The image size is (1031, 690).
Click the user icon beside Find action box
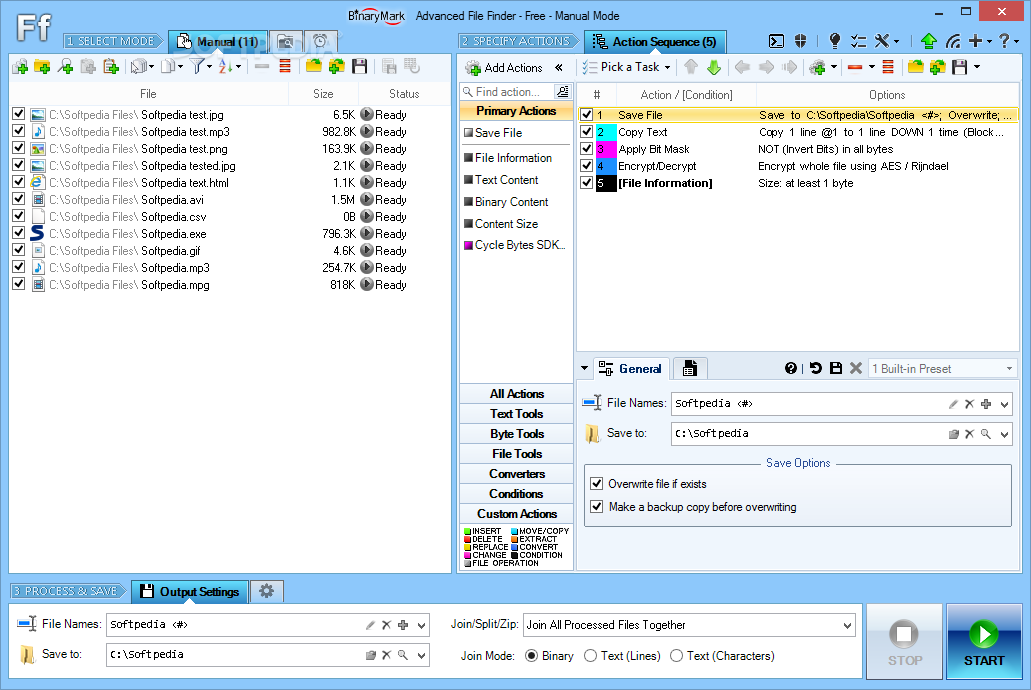[x=563, y=91]
